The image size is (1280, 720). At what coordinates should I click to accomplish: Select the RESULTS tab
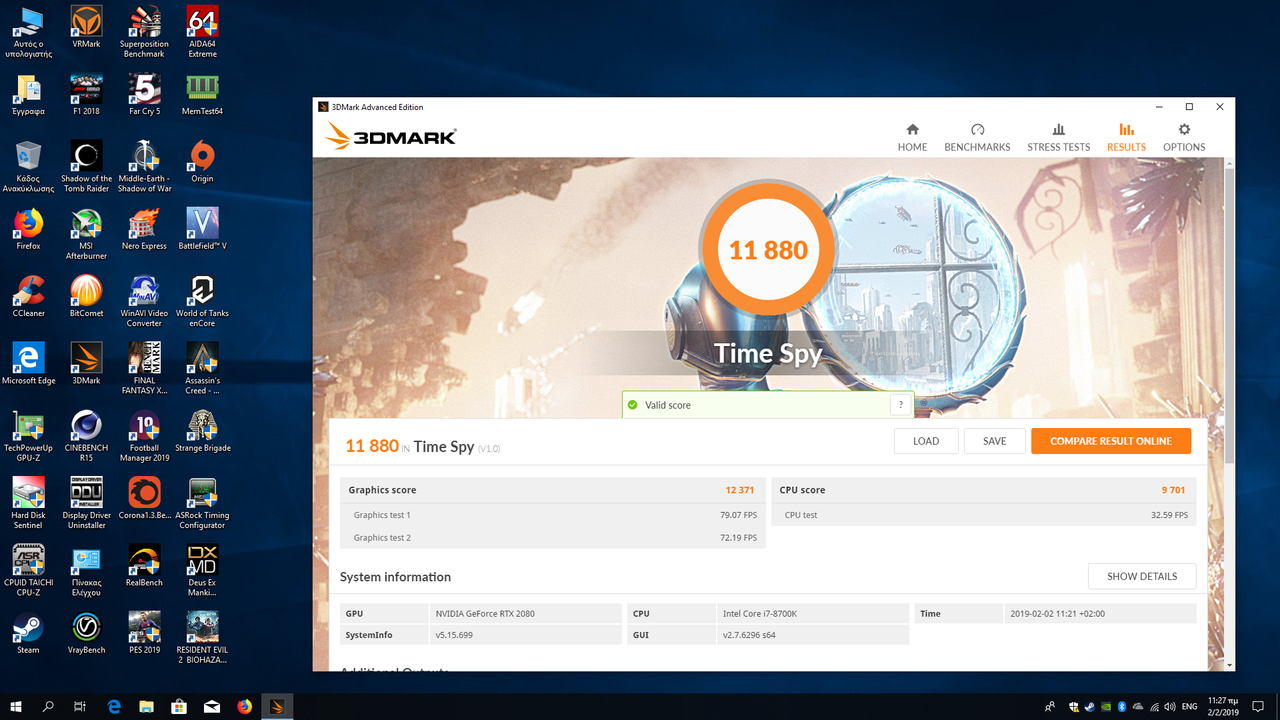1126,138
